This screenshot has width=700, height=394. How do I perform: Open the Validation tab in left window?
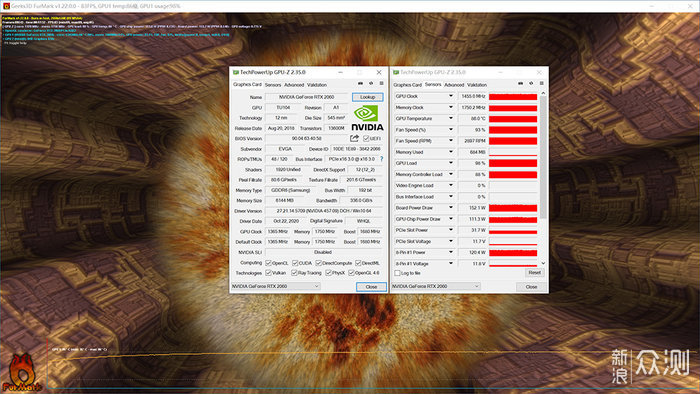(x=317, y=85)
